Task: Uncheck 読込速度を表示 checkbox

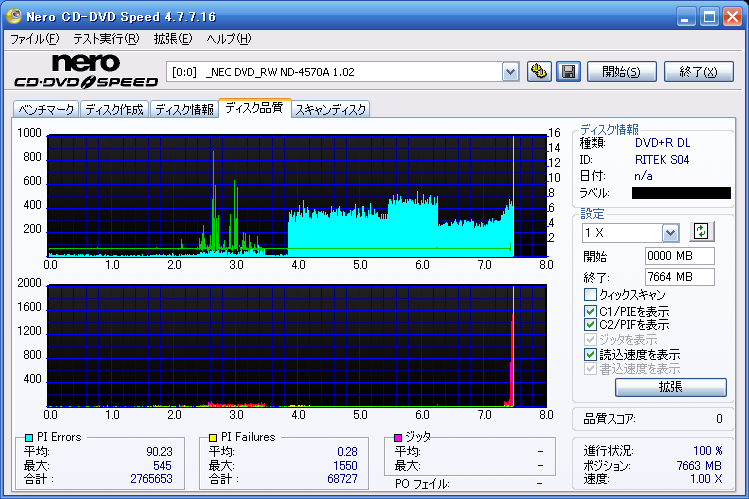Action: pyautogui.click(x=590, y=354)
